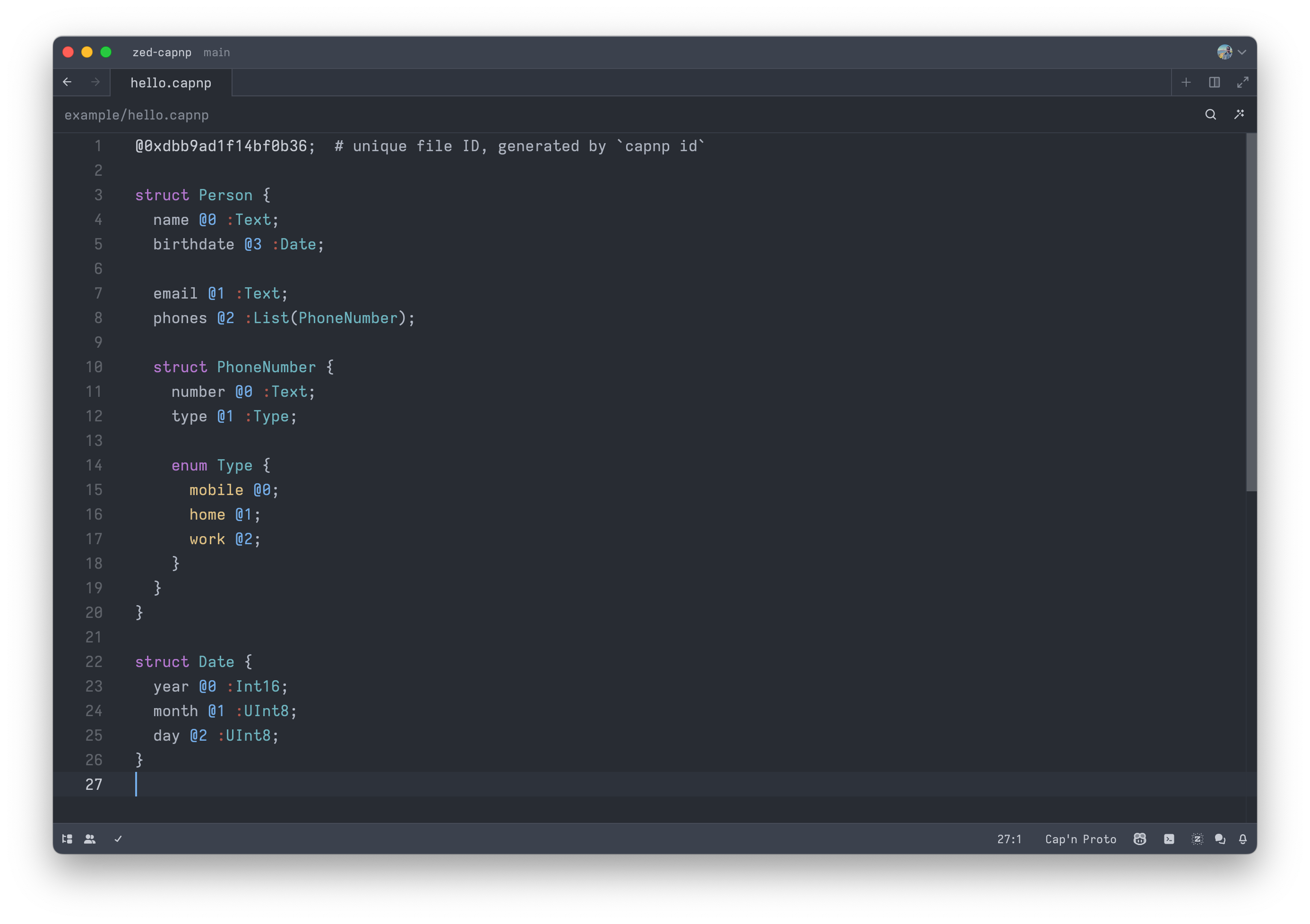The width and height of the screenshot is (1310, 924).
Task: Go forward with the right arrow
Action: tap(95, 82)
